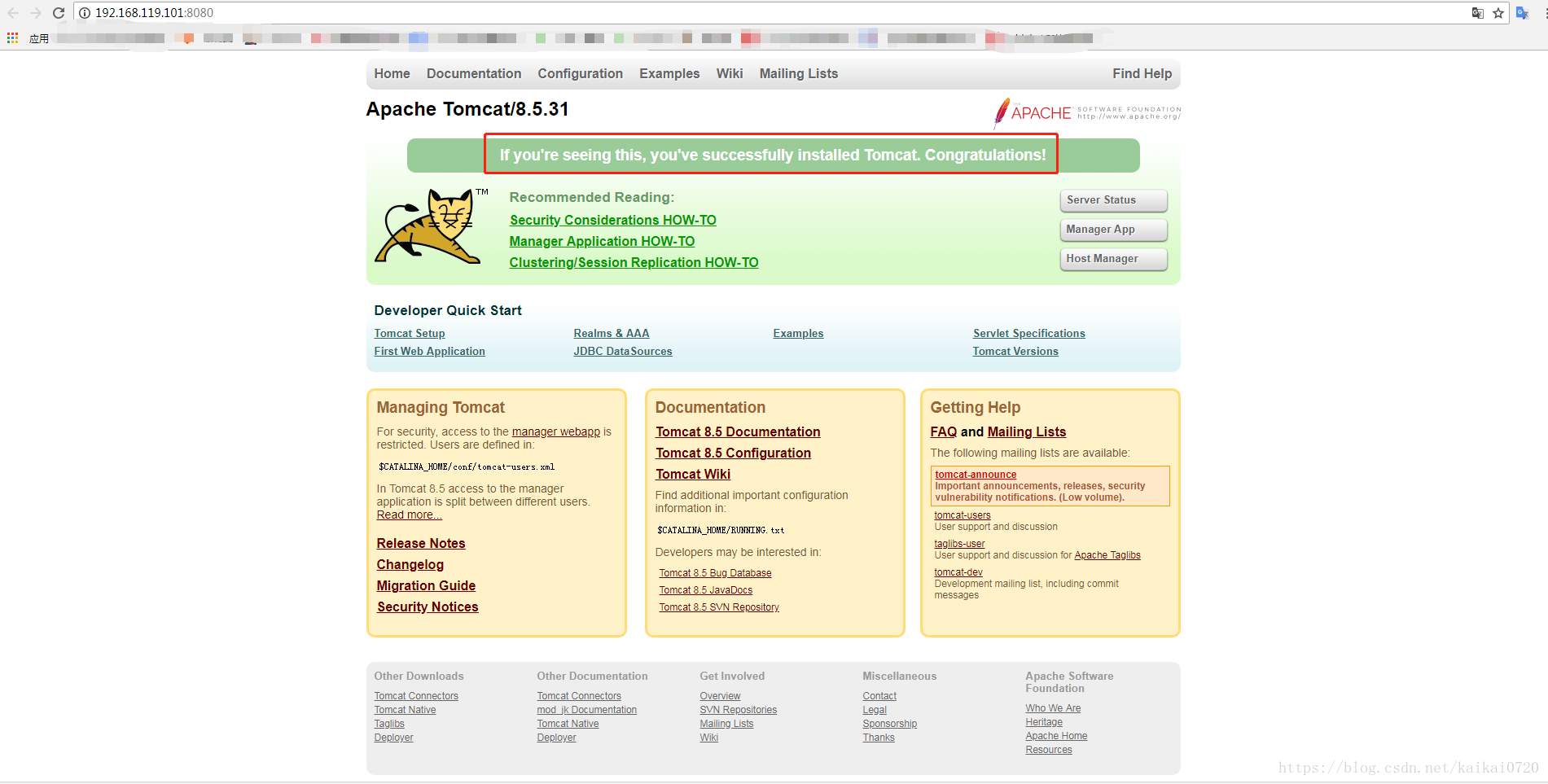Click the Host Manager button
This screenshot has width=1548, height=784.
coord(1113,259)
